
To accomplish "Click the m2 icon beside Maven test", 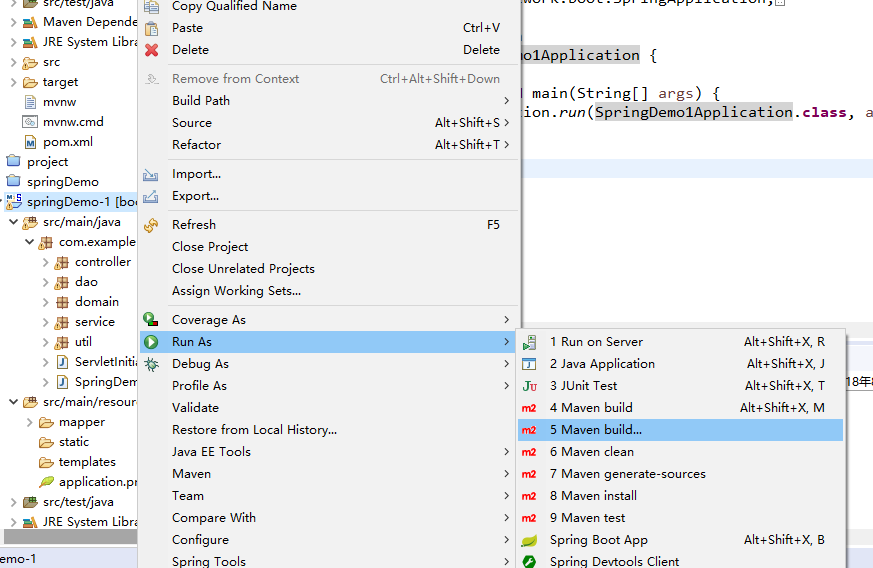I will (529, 518).
